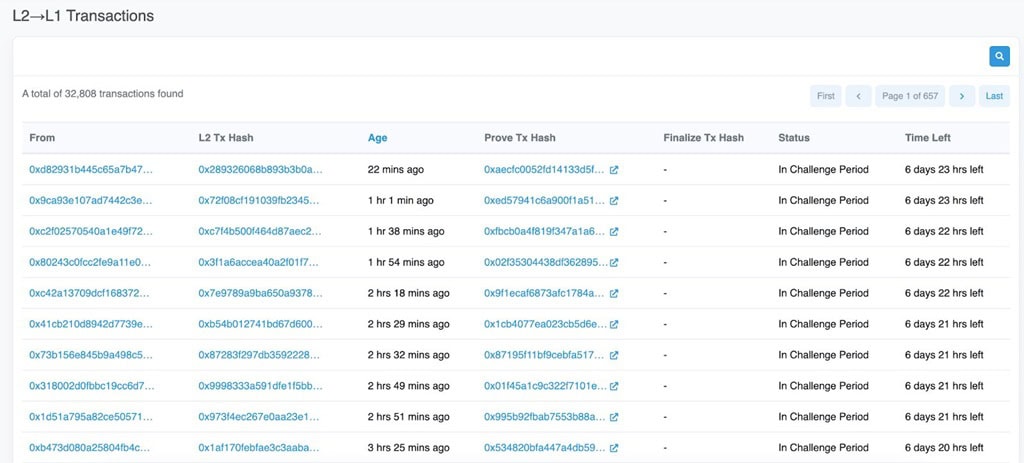
Task: Open external link icon beside 0x87195f11bf9cebfa517
Action: click(614, 356)
